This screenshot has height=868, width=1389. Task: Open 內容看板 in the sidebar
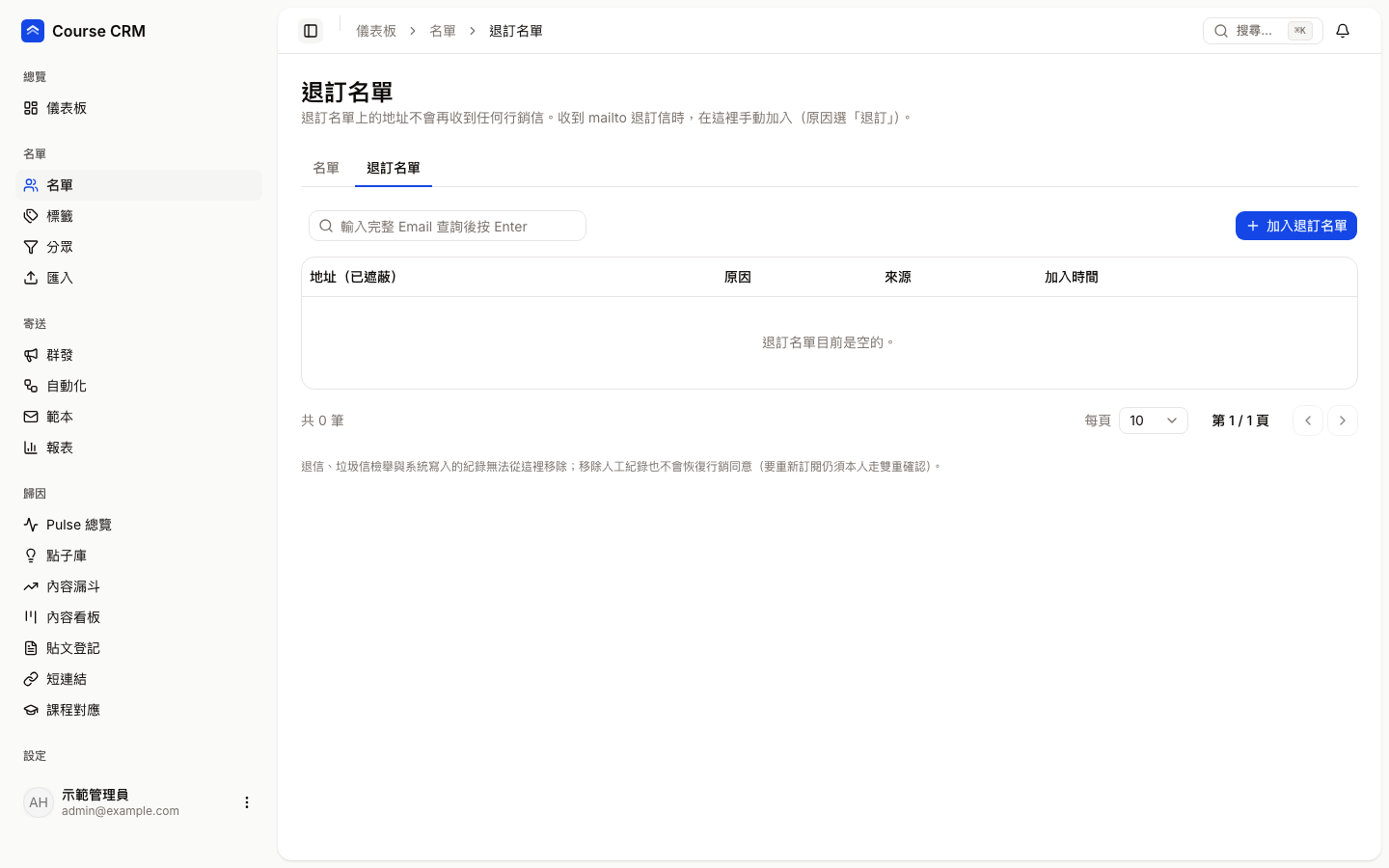point(139,617)
